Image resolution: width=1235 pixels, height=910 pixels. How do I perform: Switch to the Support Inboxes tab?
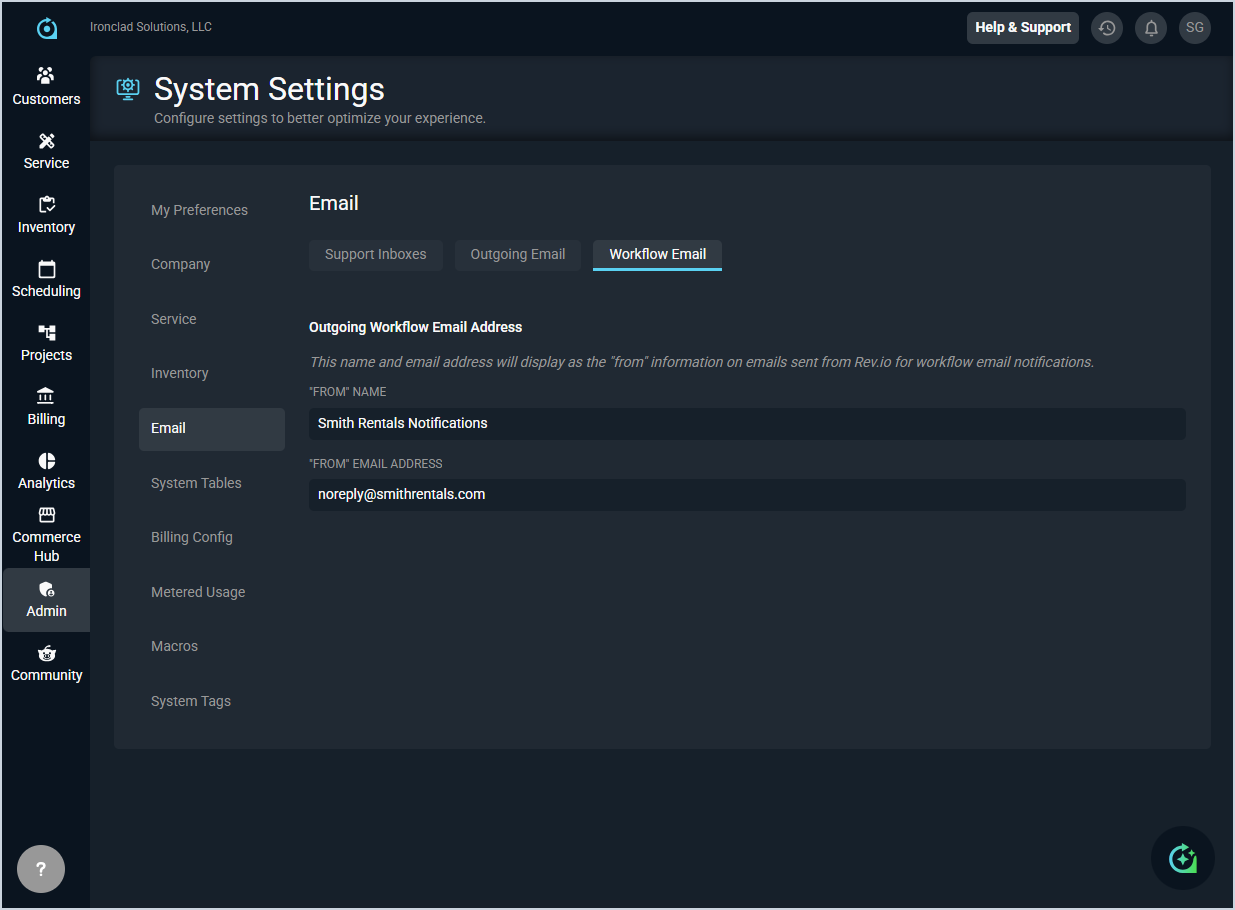[375, 254]
